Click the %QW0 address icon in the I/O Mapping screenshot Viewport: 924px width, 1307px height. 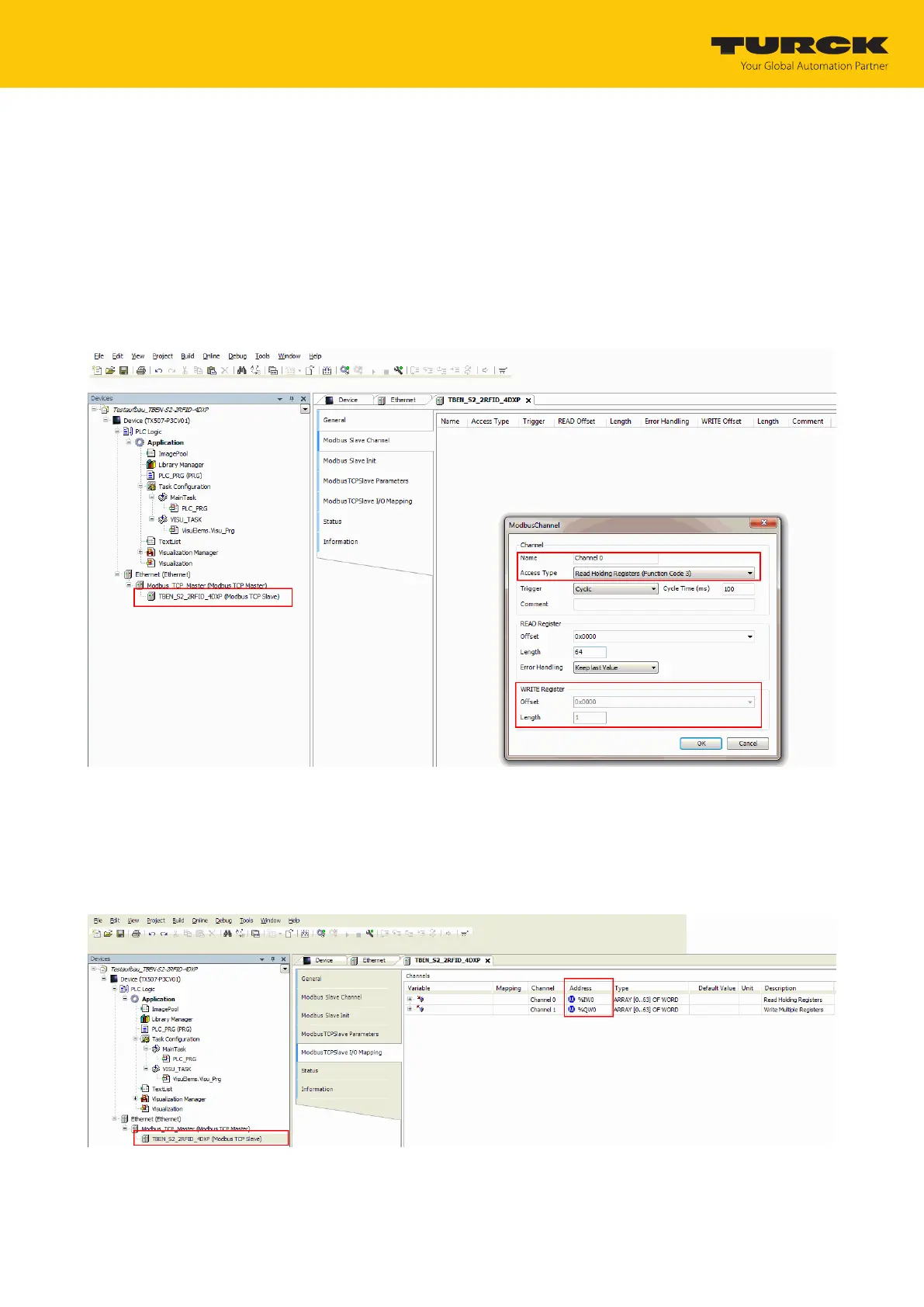[x=572, y=1010]
